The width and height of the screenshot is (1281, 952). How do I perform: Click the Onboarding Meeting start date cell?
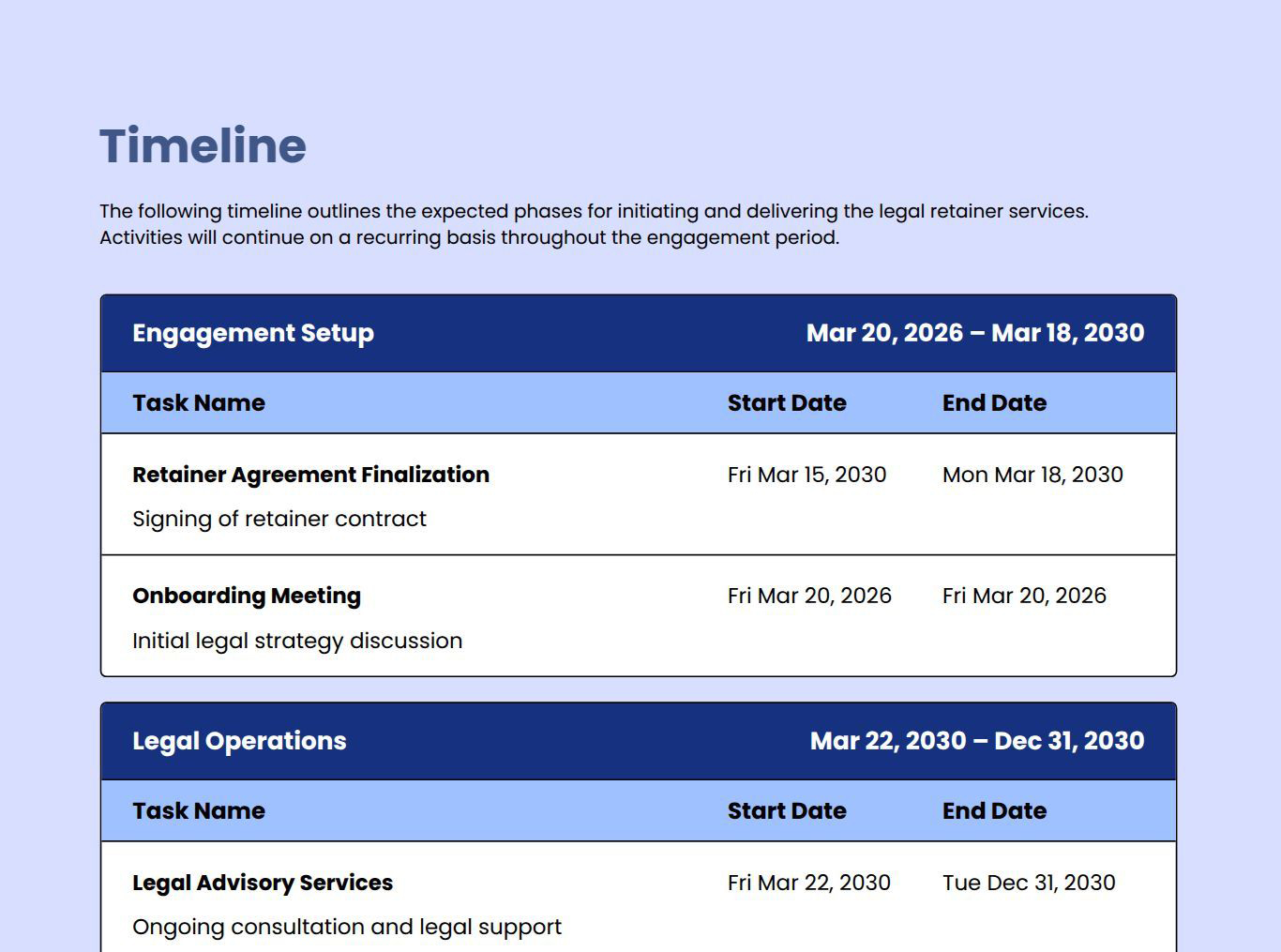click(809, 596)
